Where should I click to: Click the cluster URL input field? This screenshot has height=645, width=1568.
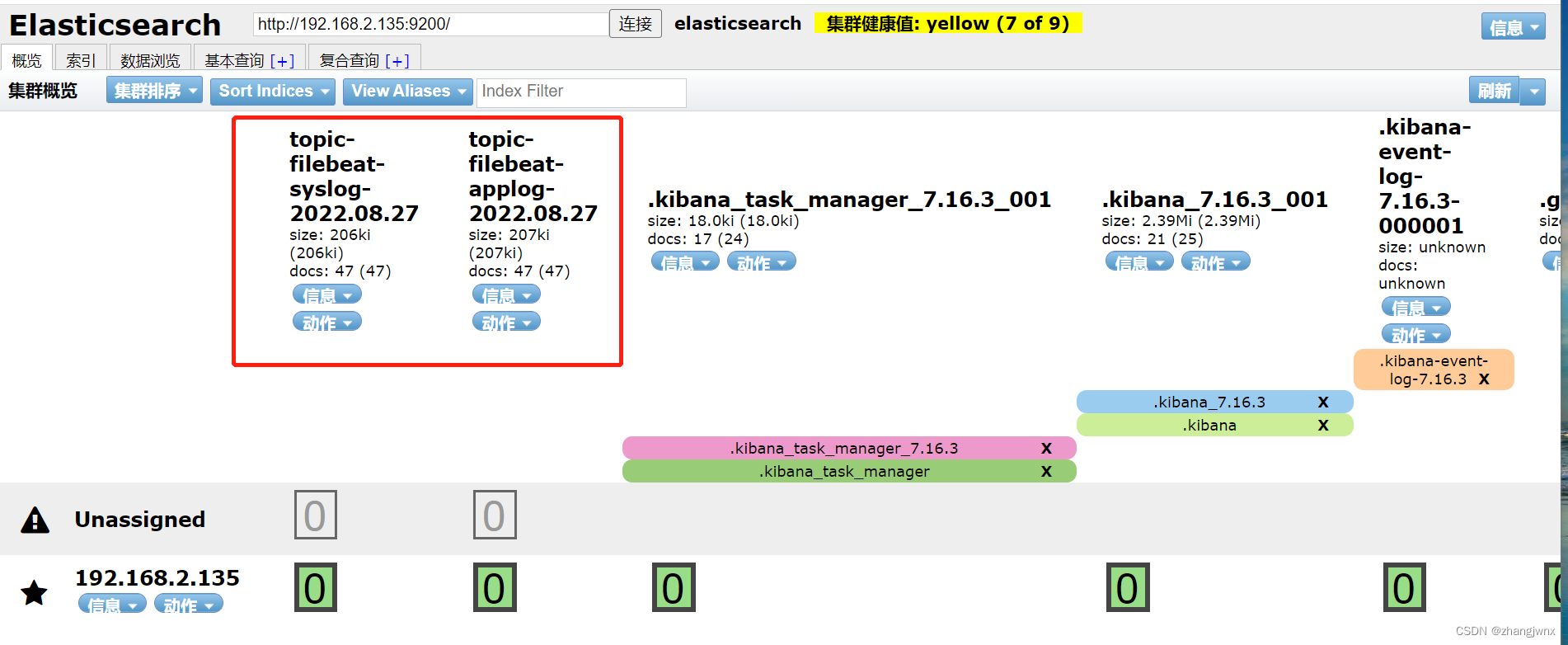coord(430,24)
